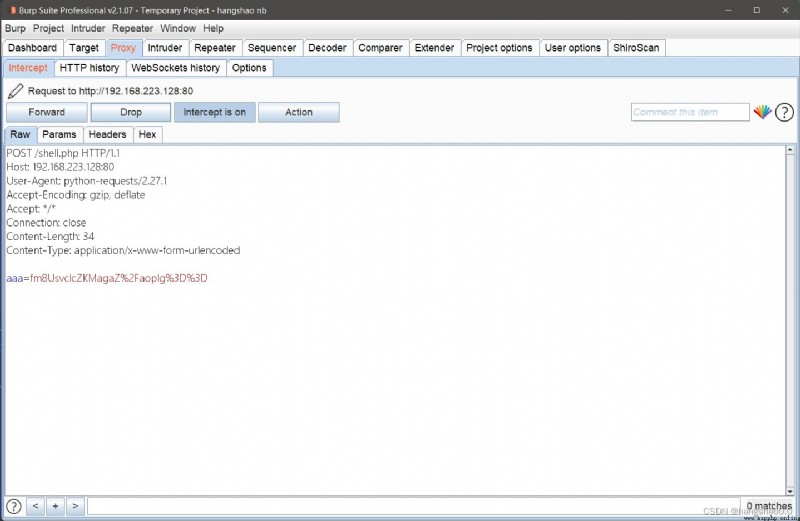Image resolution: width=800 pixels, height=521 pixels.
Task: Open the Extender tab
Action: (x=434, y=48)
